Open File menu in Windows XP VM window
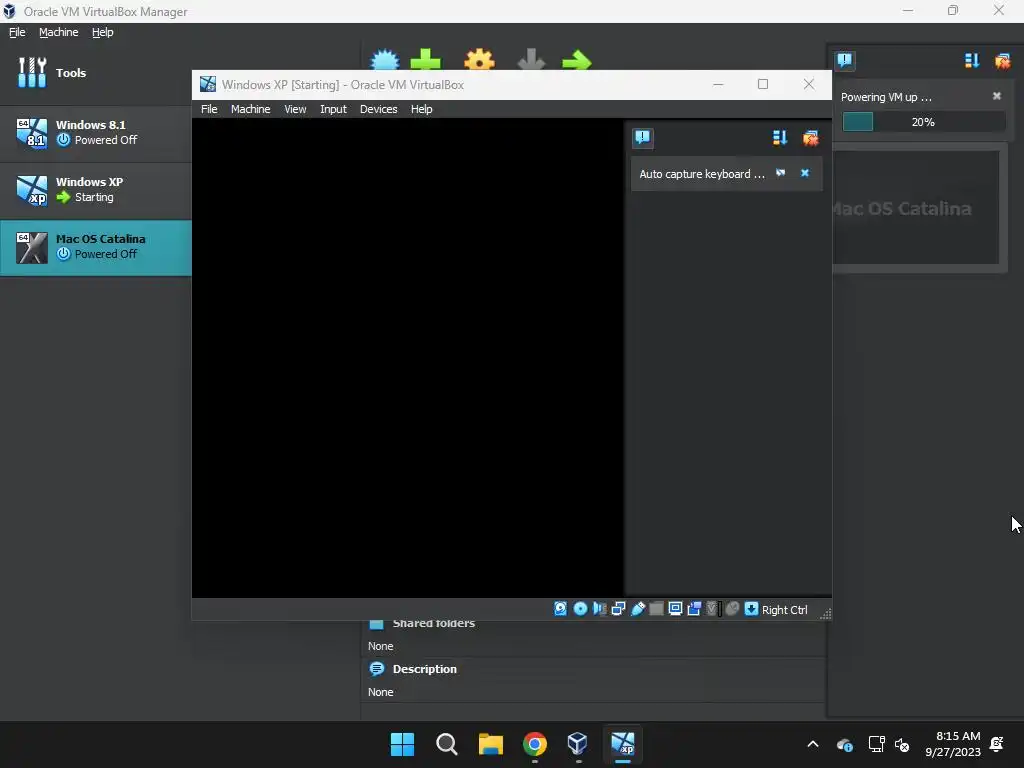The width and height of the screenshot is (1024, 768). click(x=209, y=109)
